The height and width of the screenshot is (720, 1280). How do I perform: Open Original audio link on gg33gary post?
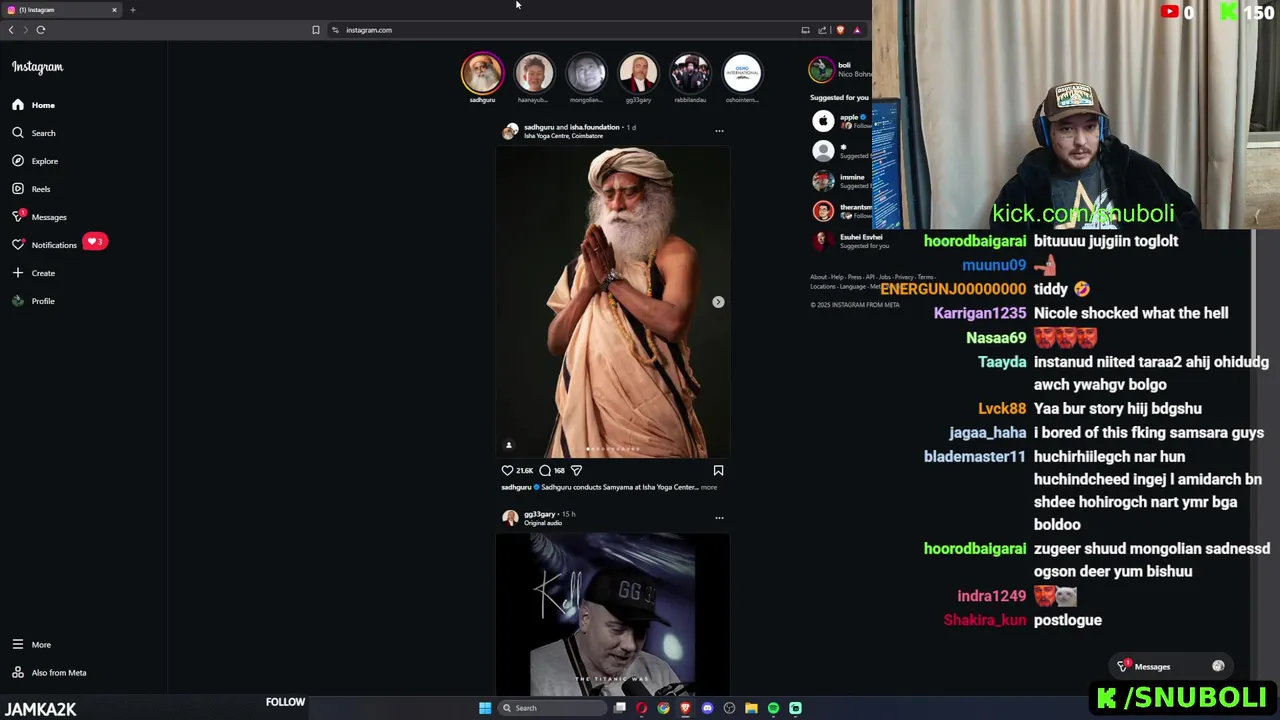[543, 523]
